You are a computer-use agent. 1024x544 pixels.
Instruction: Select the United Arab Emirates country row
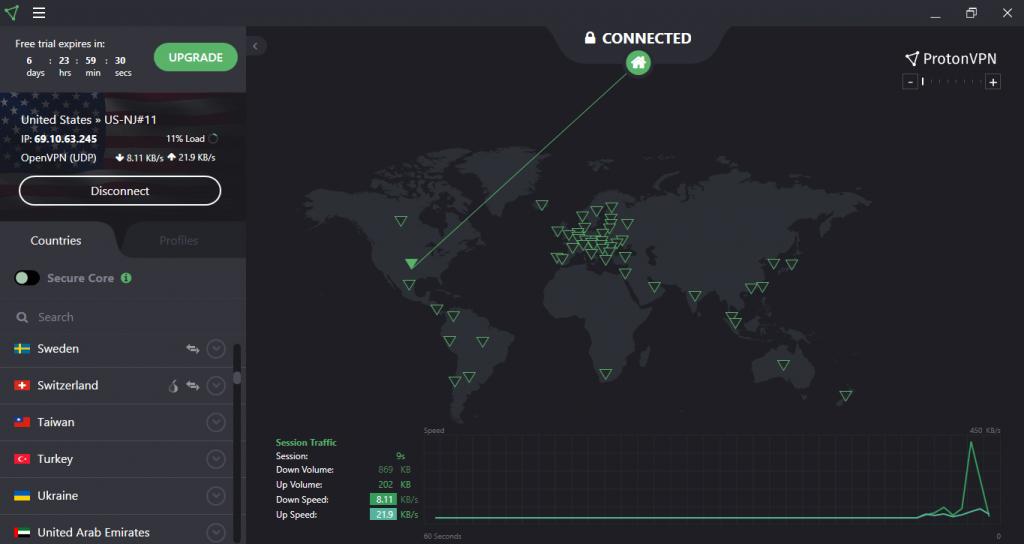tap(116, 532)
